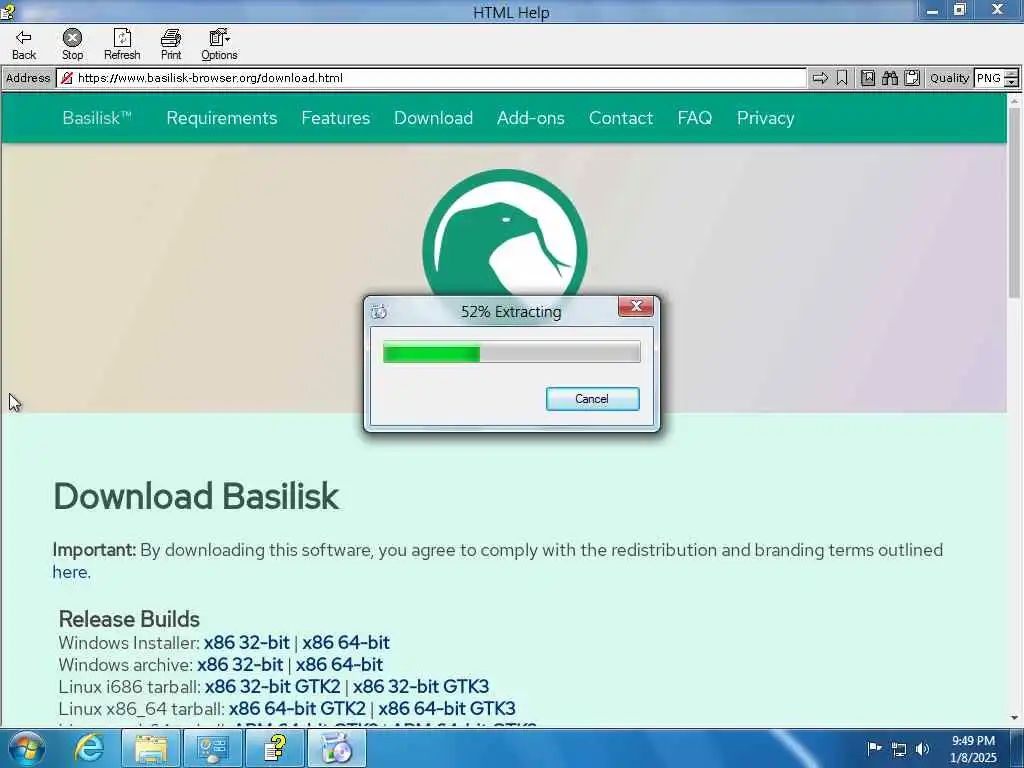Increase Quality with the spinner up arrow
The image size is (1024, 768).
(x=1011, y=74)
